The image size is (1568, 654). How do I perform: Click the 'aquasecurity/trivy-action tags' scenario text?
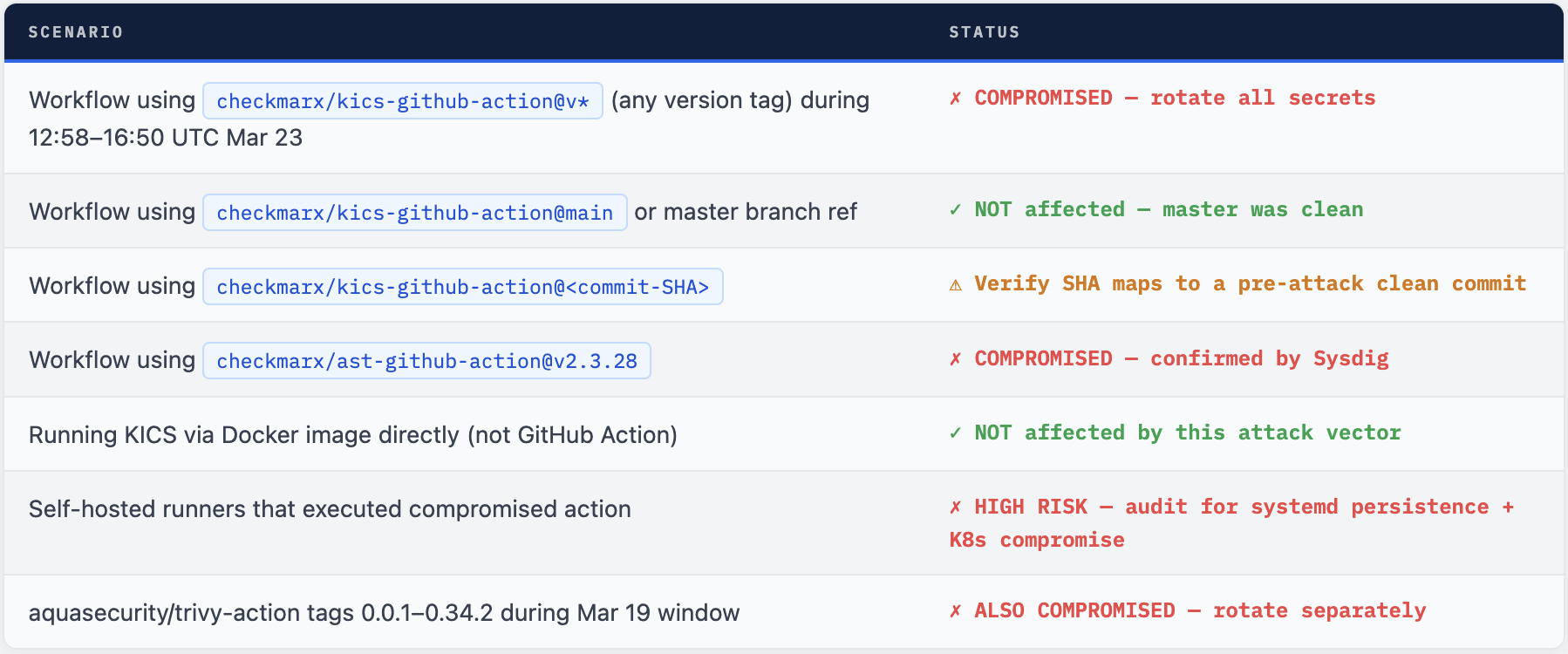[x=384, y=613]
